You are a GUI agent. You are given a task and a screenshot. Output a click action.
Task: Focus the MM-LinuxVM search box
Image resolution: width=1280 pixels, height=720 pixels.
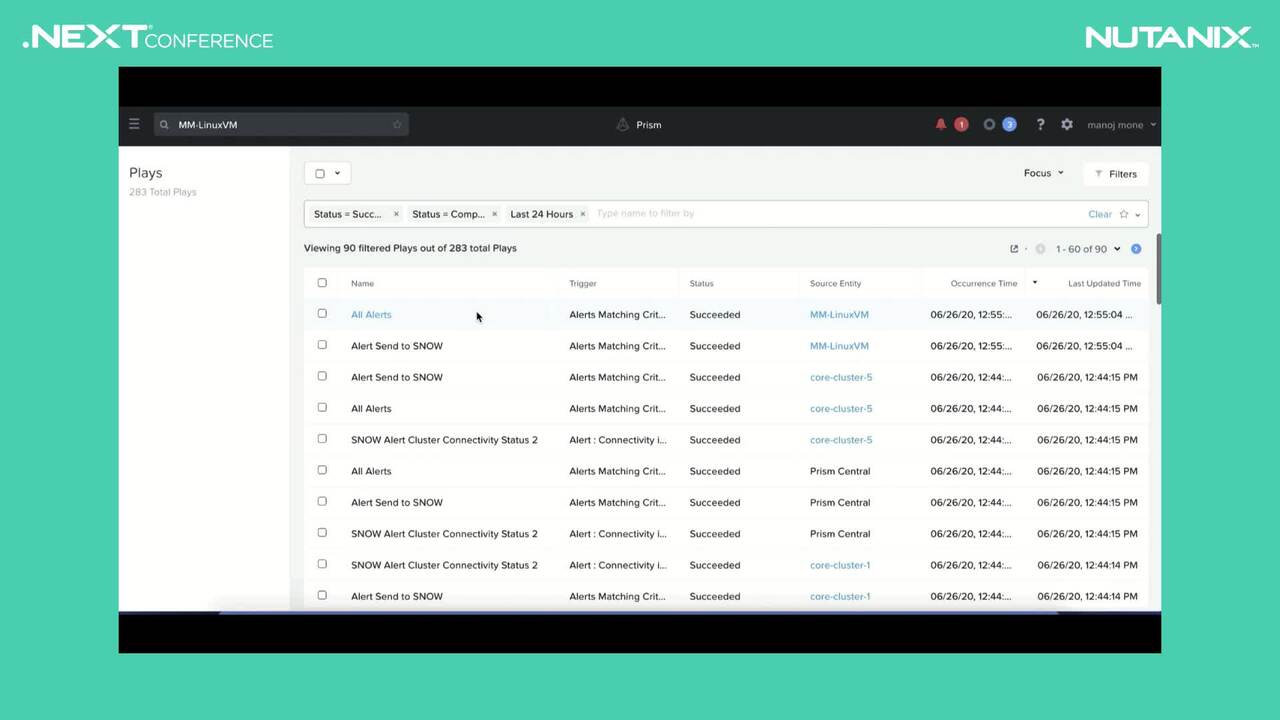(x=282, y=125)
